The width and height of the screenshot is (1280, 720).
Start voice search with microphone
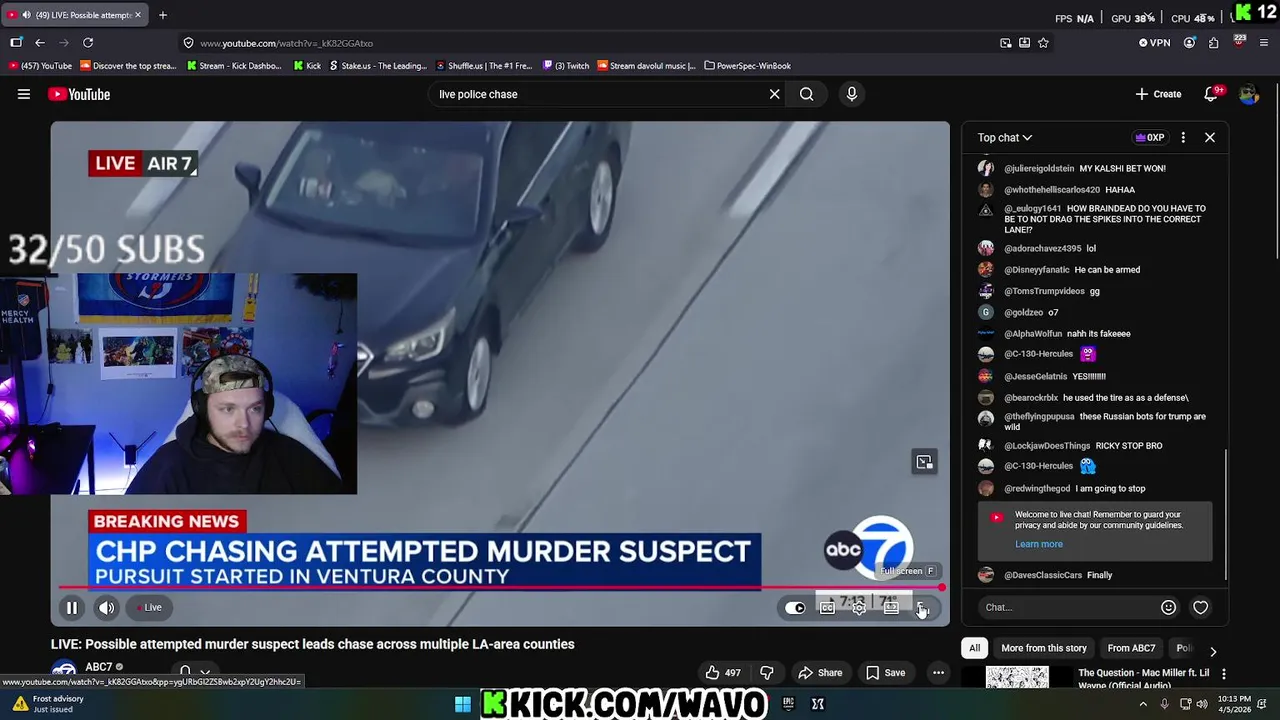(852, 94)
